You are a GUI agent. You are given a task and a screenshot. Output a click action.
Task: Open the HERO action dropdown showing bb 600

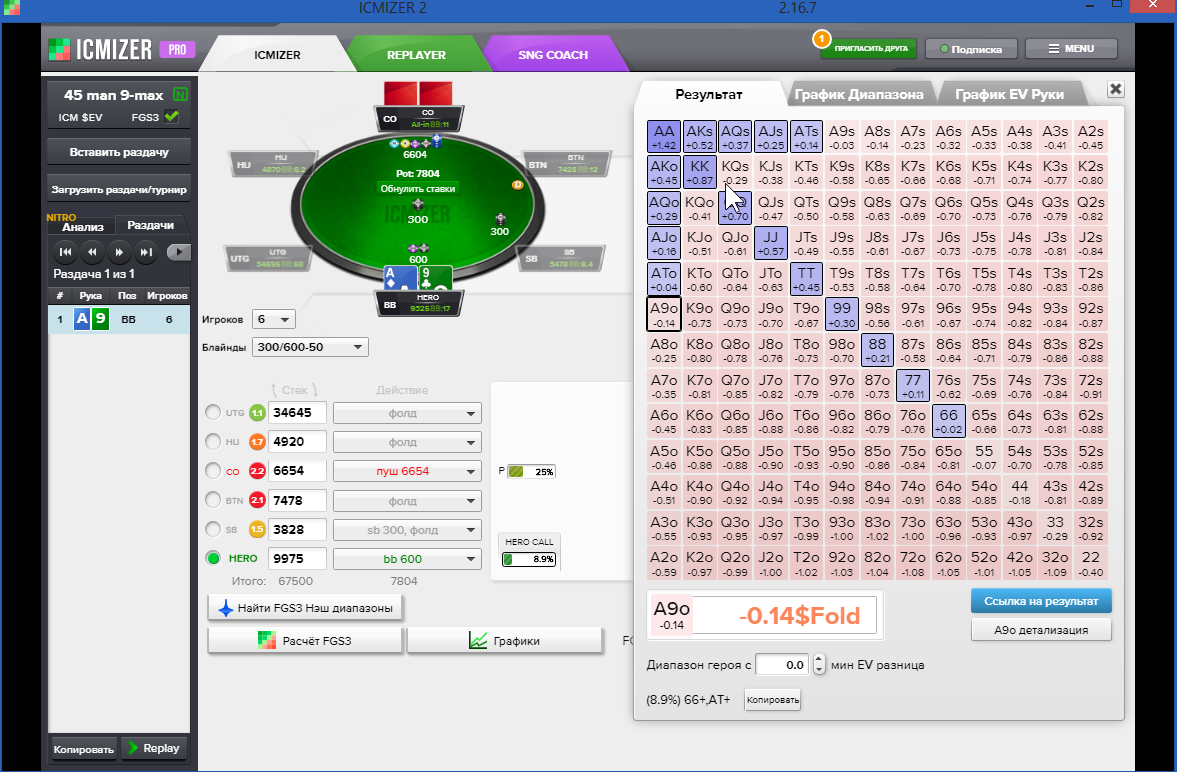point(407,559)
